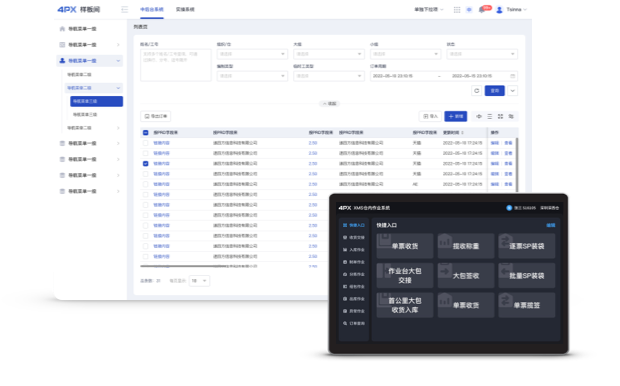Expand the Tsinna user menu arrow

pos(525,9)
